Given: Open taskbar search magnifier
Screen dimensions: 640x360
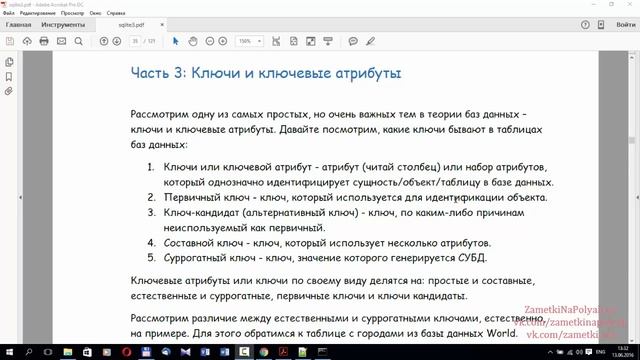Looking at the screenshot, I should pos(29,352).
